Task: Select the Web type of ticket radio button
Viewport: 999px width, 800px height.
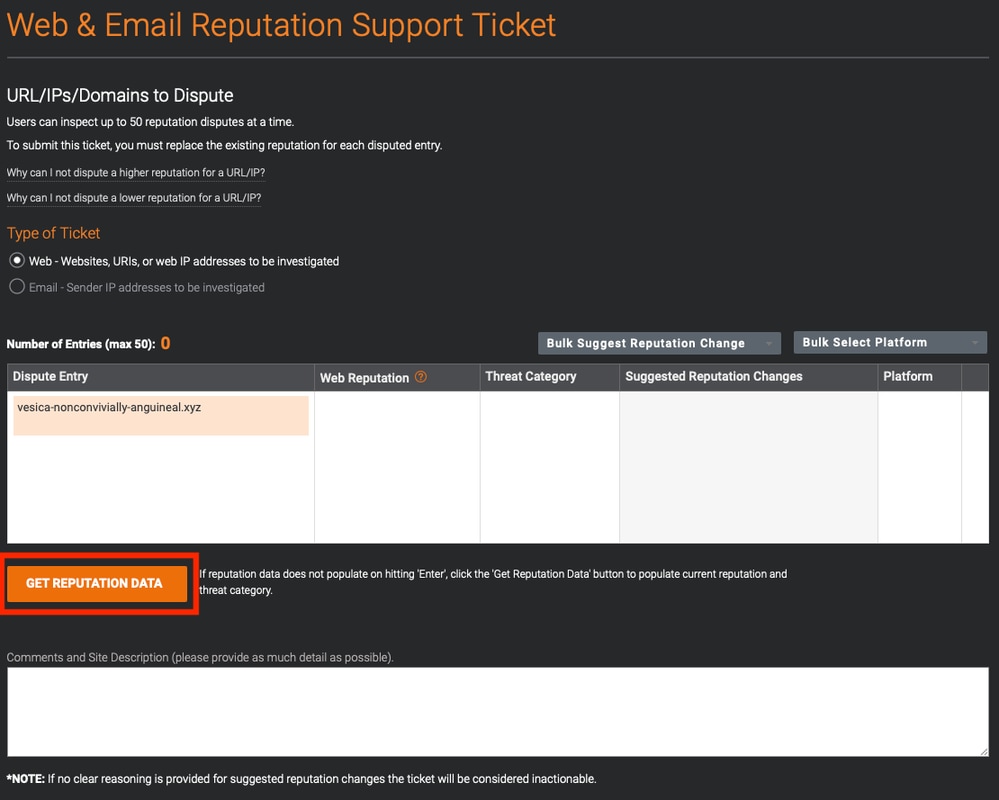Action: coord(17,261)
